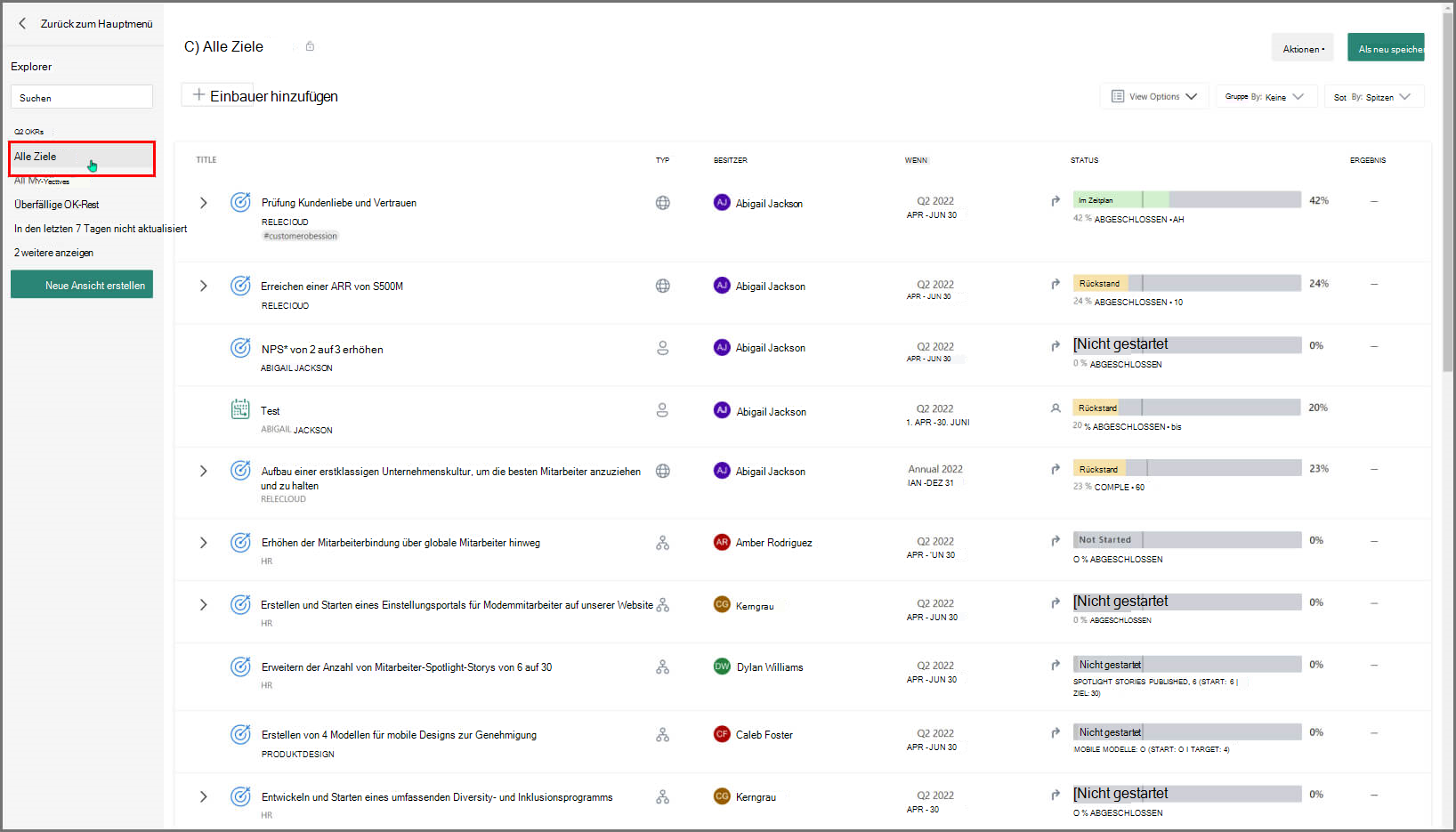Click Zurück zum Hauptmenü link
Viewport: 1456px width, 832px height.
97,24
